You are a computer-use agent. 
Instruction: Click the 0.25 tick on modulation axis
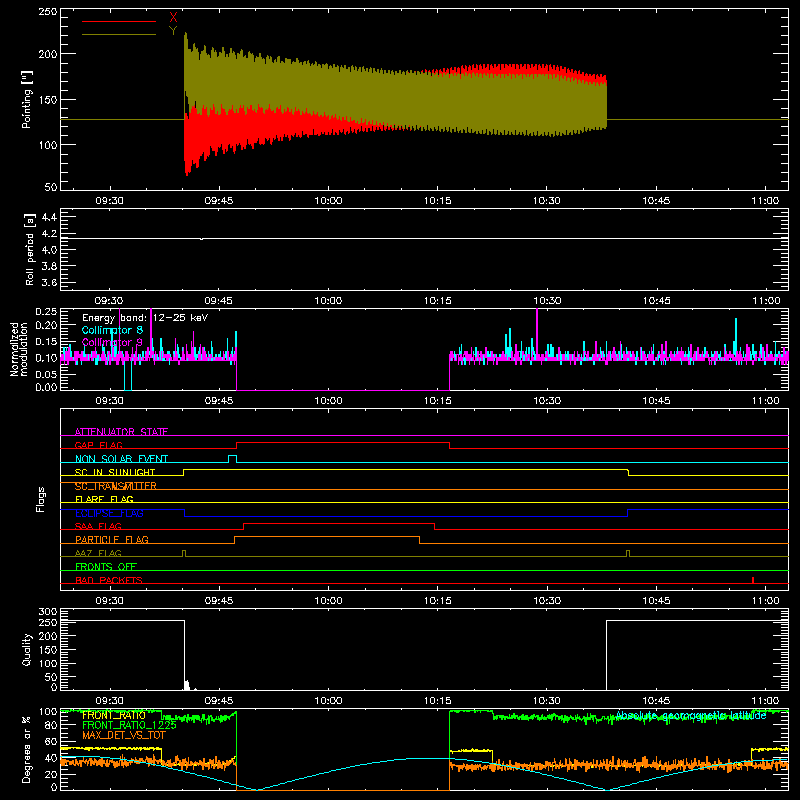pos(46,312)
